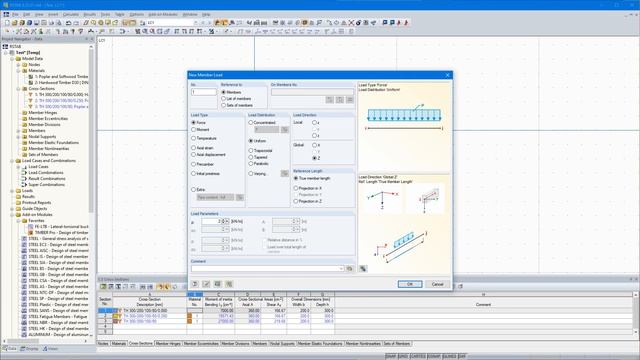
Task: Click first icon at dialog bottom left
Action: pos(195,284)
